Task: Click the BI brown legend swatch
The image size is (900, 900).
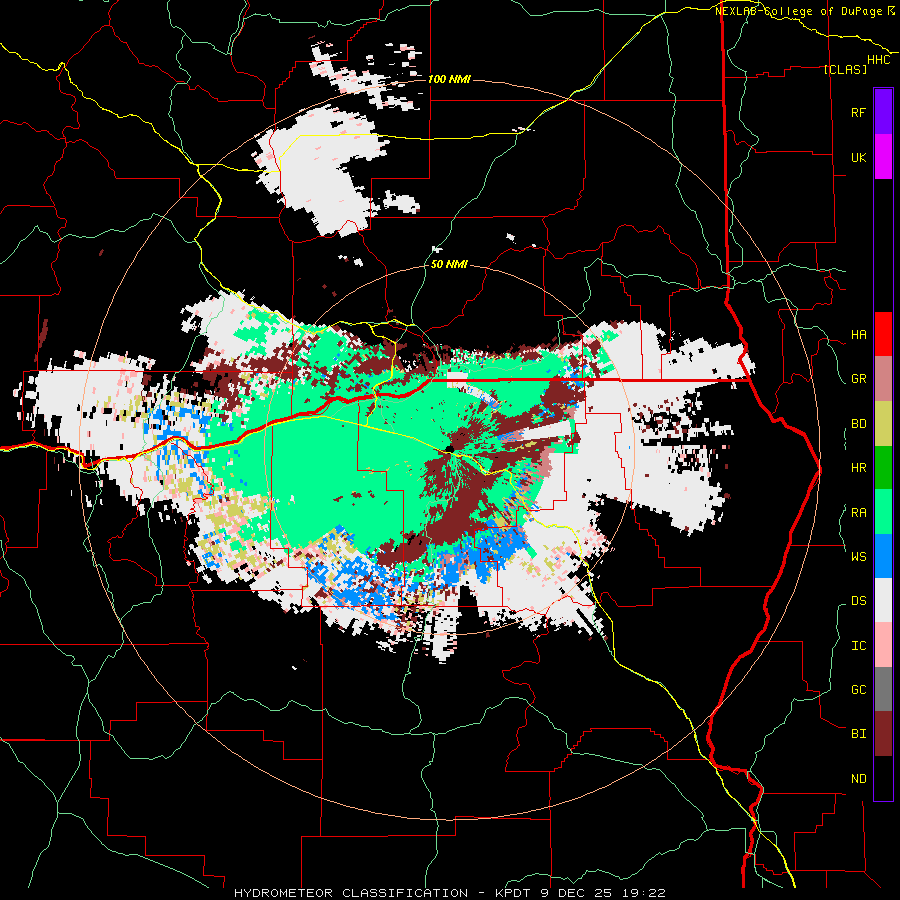Action: (x=883, y=734)
